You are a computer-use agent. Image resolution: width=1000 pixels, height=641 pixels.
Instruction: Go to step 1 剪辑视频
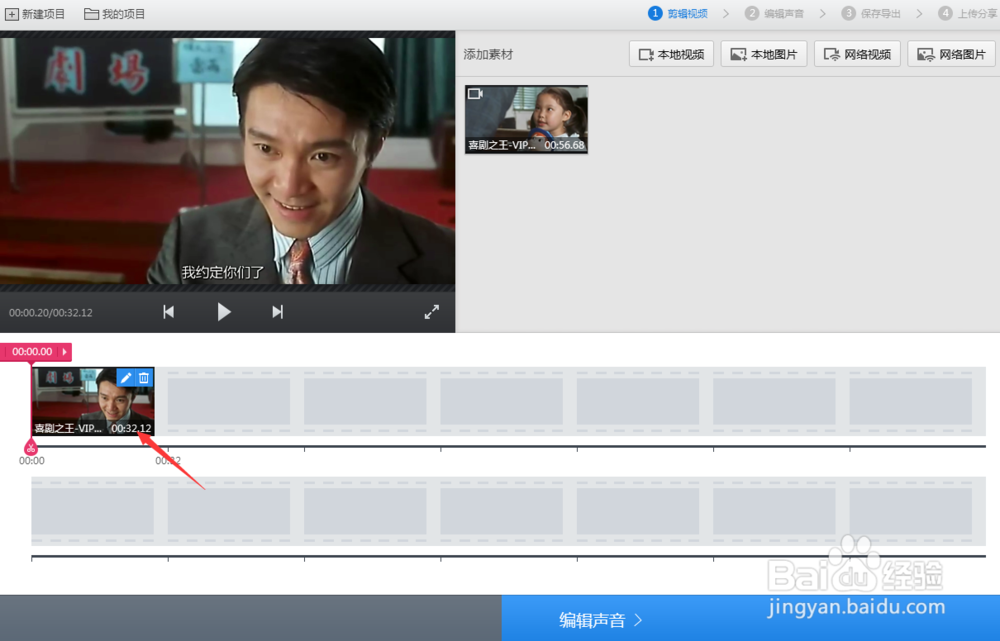[x=677, y=13]
